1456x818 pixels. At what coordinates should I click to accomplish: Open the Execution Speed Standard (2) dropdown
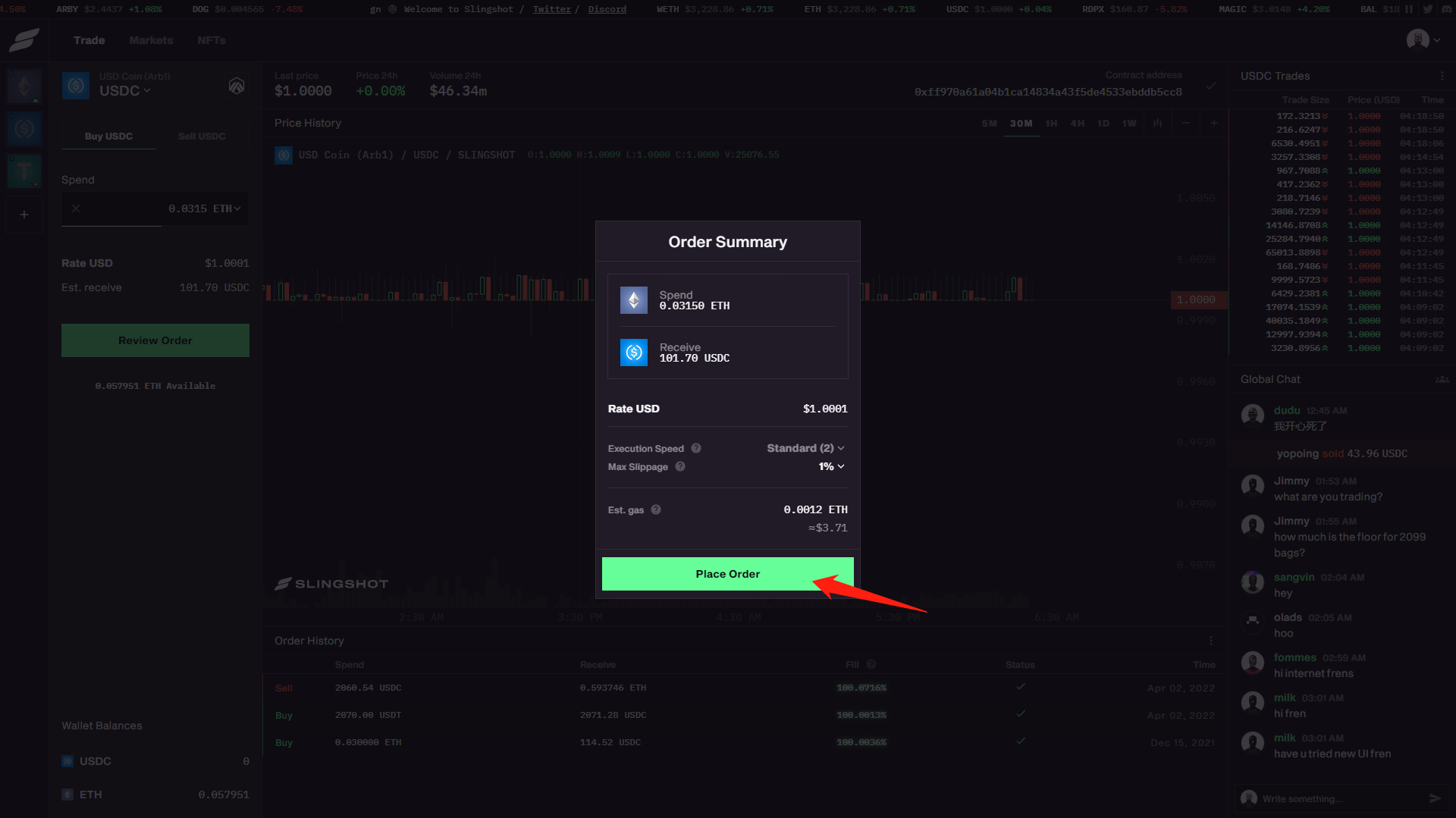[805, 448]
